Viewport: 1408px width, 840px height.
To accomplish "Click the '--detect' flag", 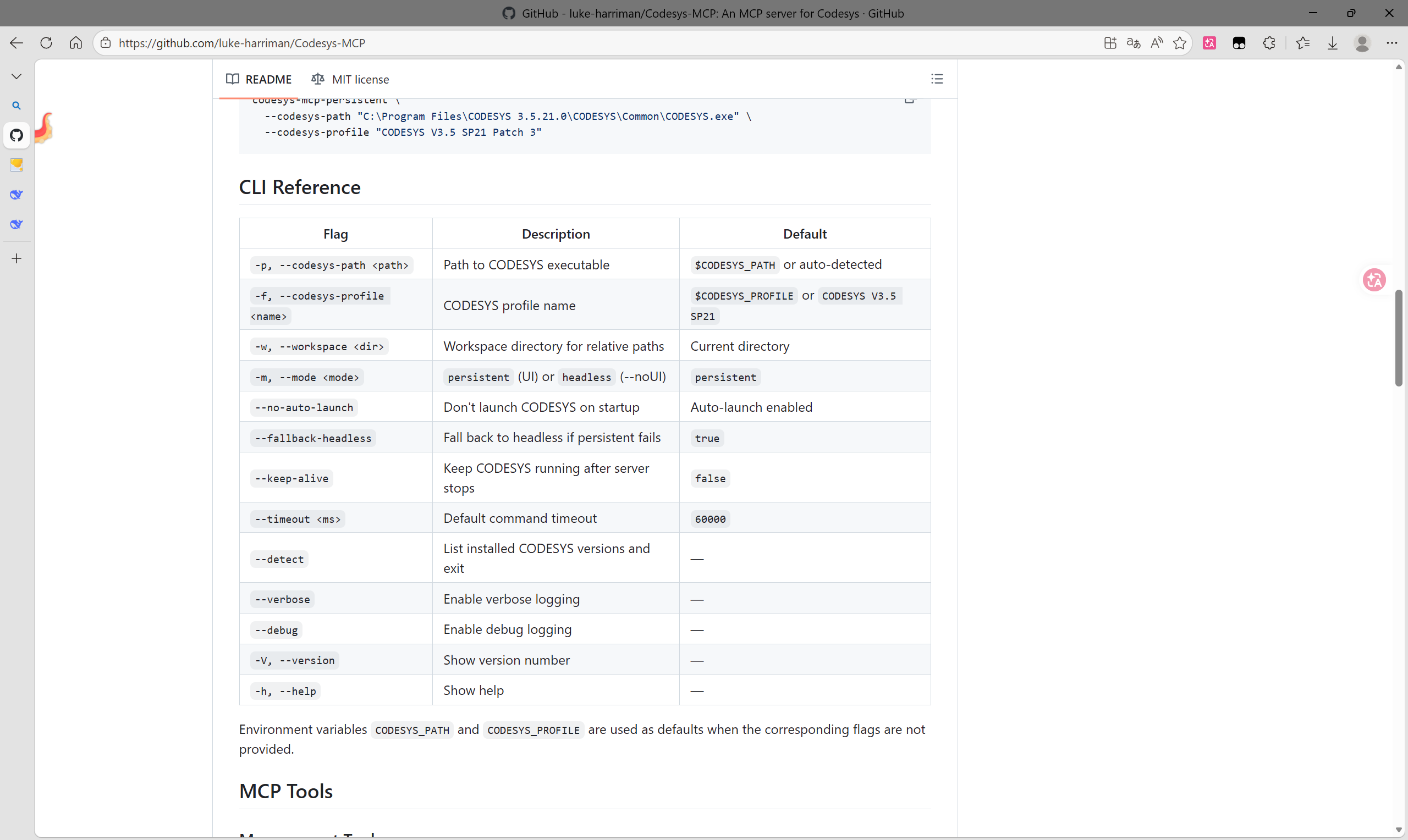I will 279,559.
